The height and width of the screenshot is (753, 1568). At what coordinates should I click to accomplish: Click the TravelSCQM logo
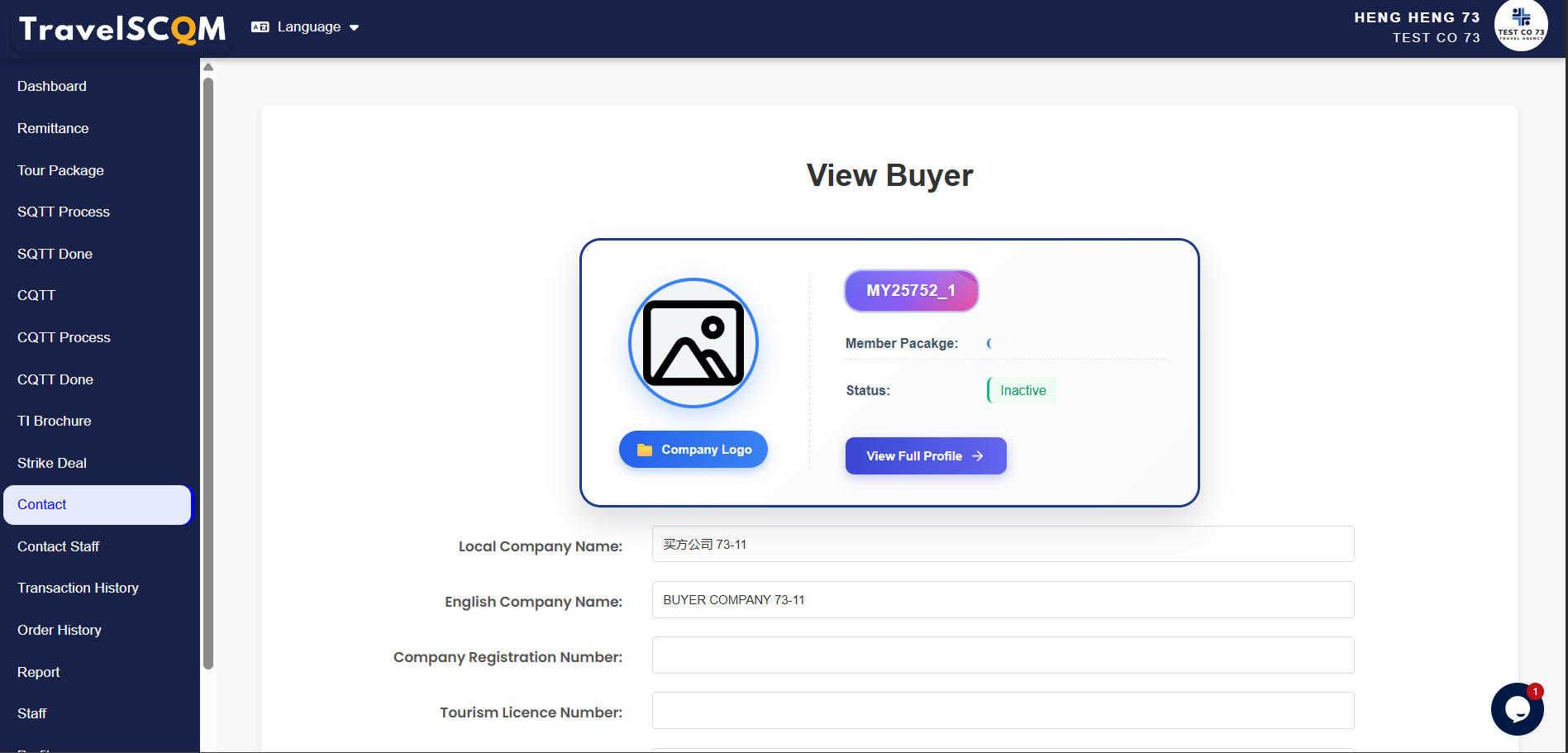(122, 29)
